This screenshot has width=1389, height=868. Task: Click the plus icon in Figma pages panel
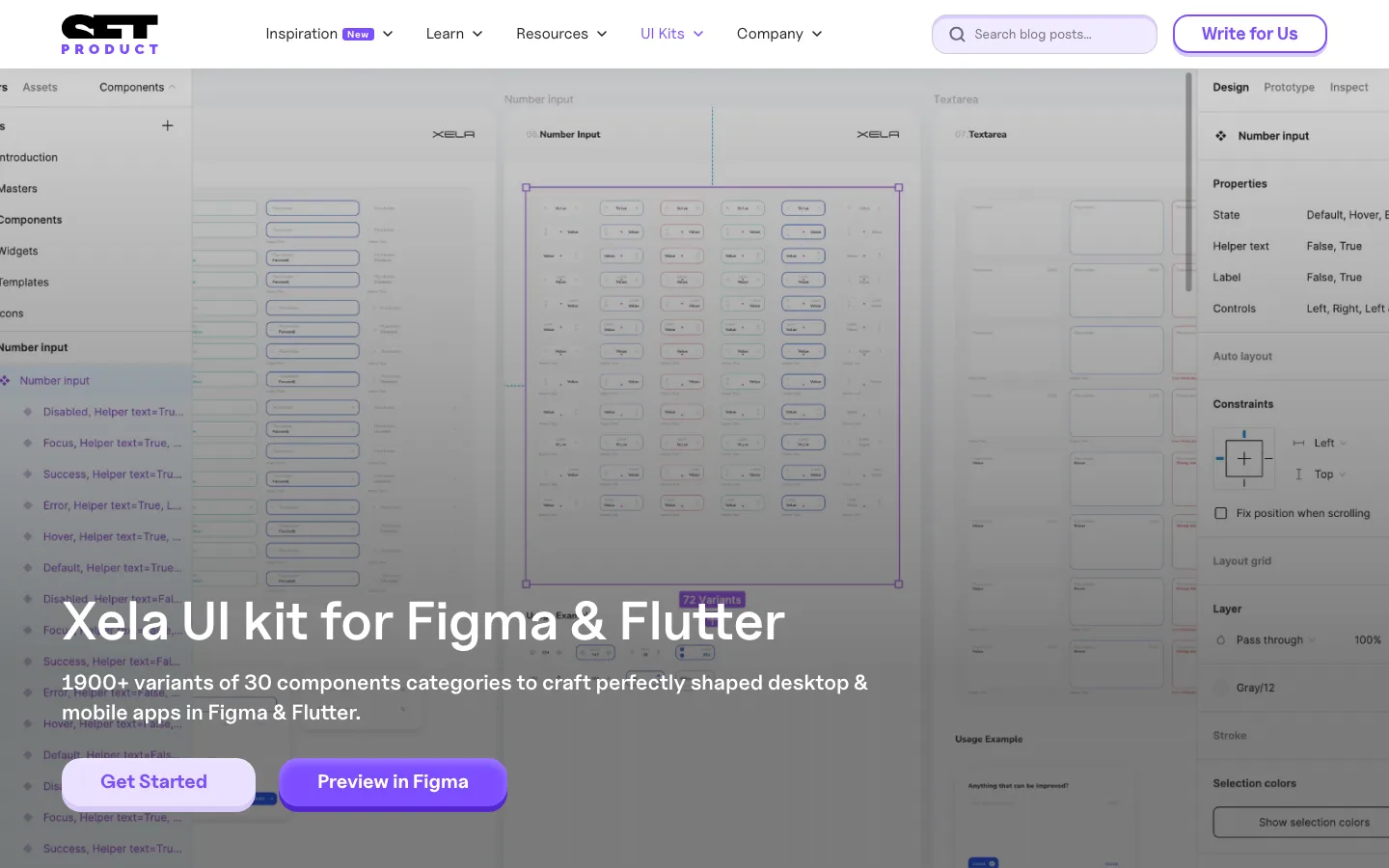pos(168,125)
